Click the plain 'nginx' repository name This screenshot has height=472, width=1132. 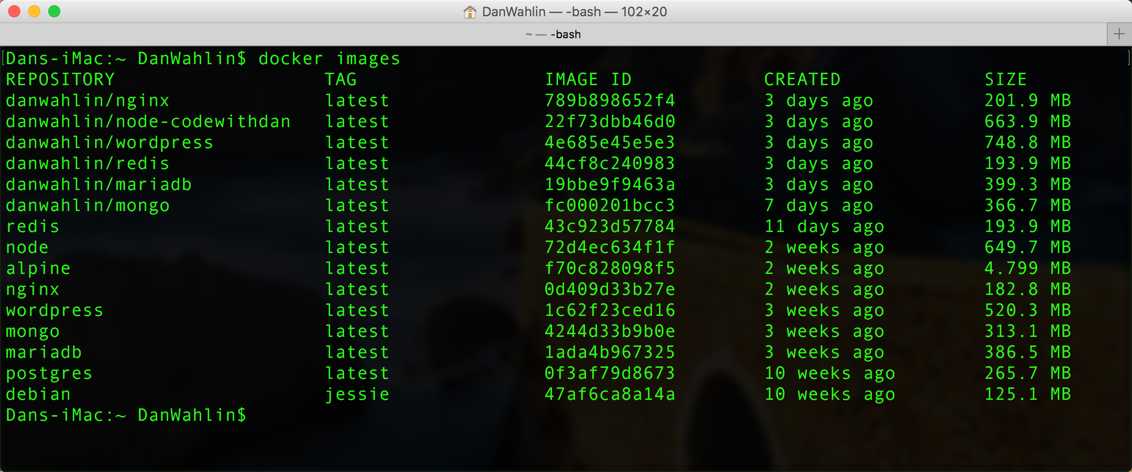(32, 289)
